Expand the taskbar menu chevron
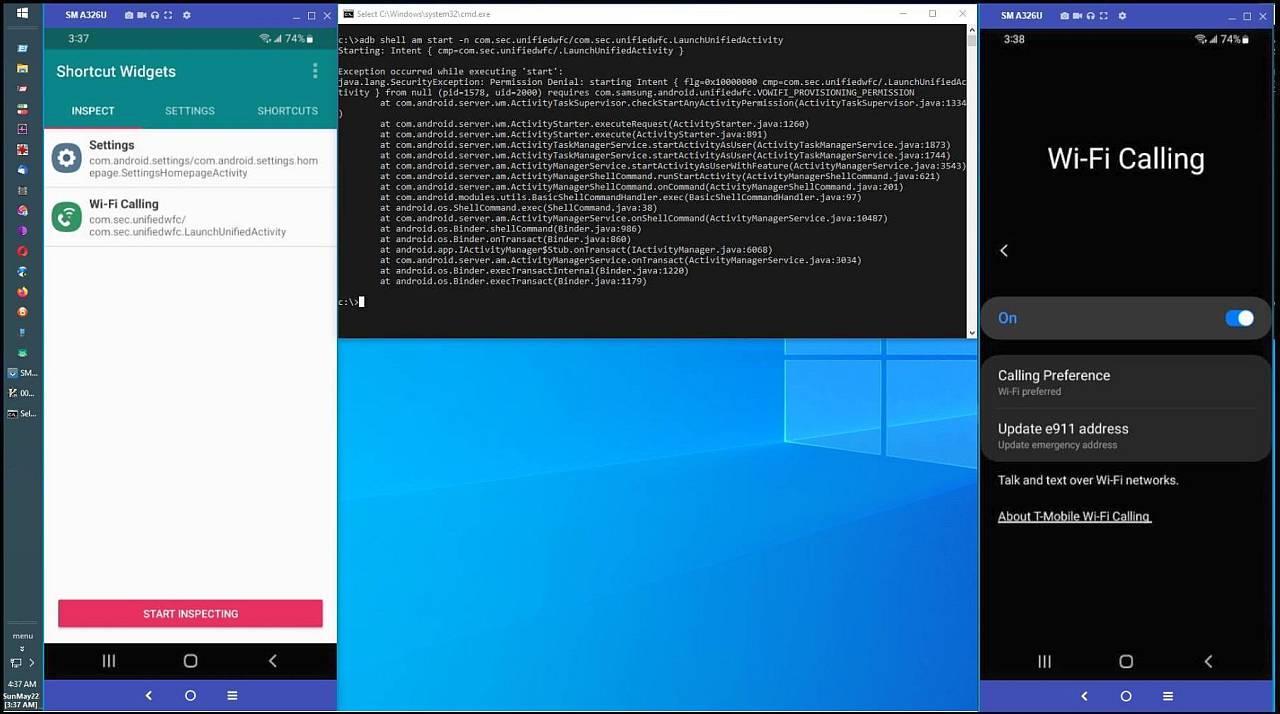 (22, 649)
